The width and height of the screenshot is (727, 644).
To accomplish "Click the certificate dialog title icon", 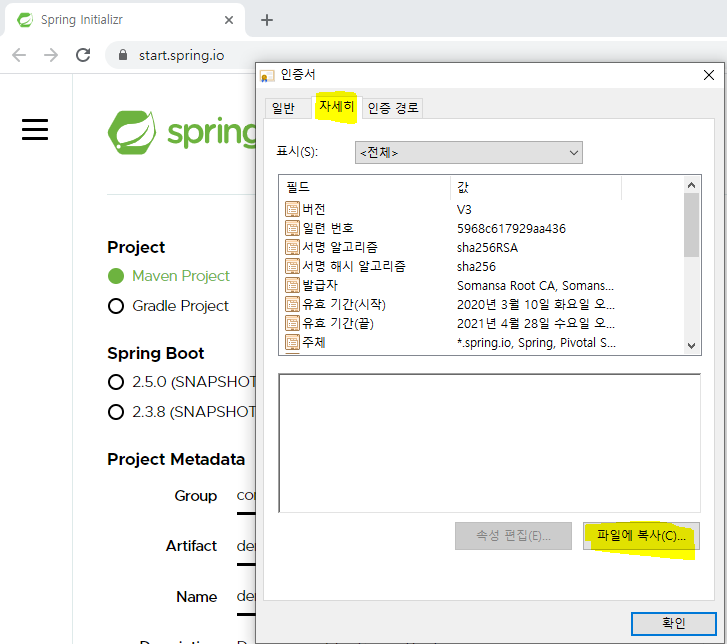I will click(267, 76).
